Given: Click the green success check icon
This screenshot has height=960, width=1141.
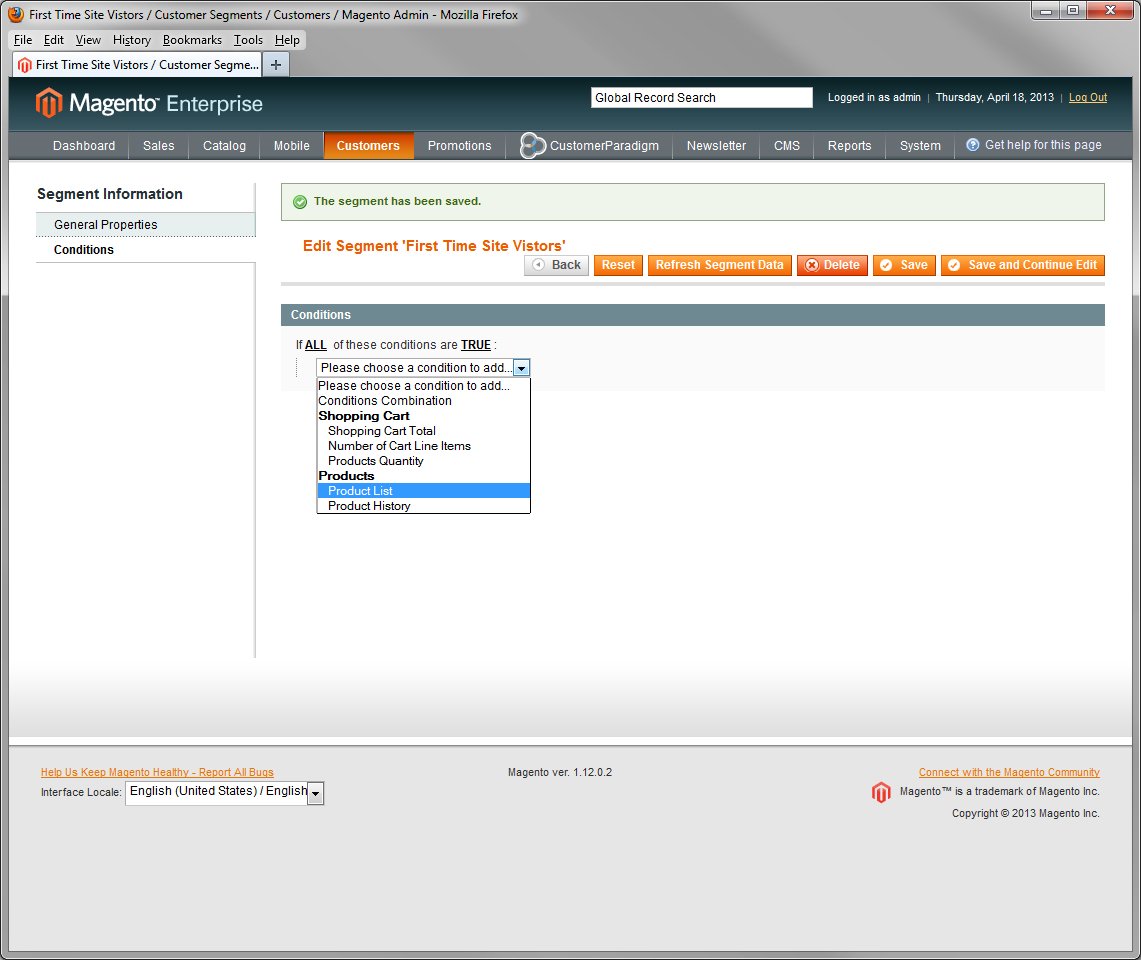Looking at the screenshot, I should (300, 202).
